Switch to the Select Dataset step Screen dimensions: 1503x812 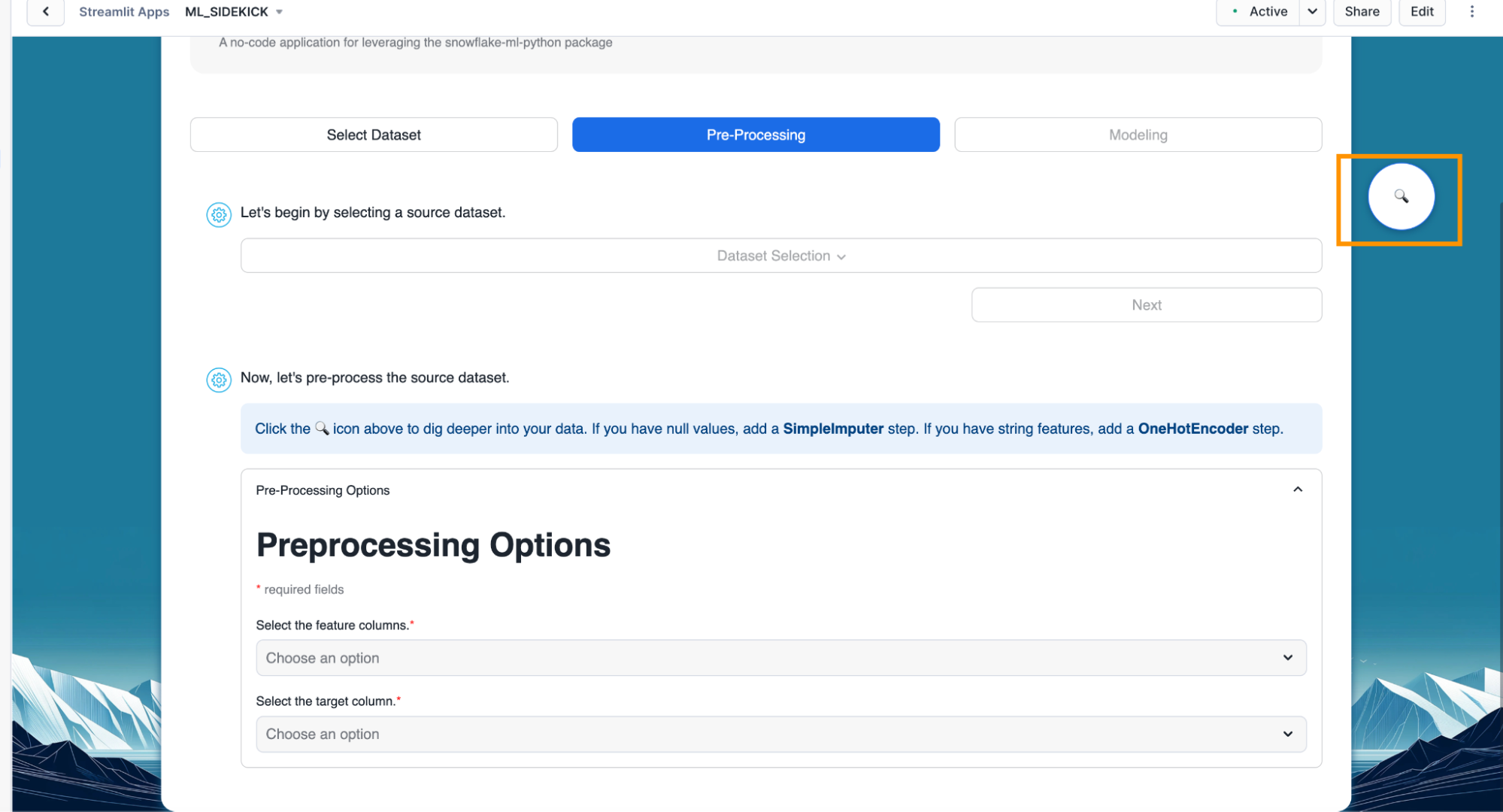pyautogui.click(x=374, y=135)
